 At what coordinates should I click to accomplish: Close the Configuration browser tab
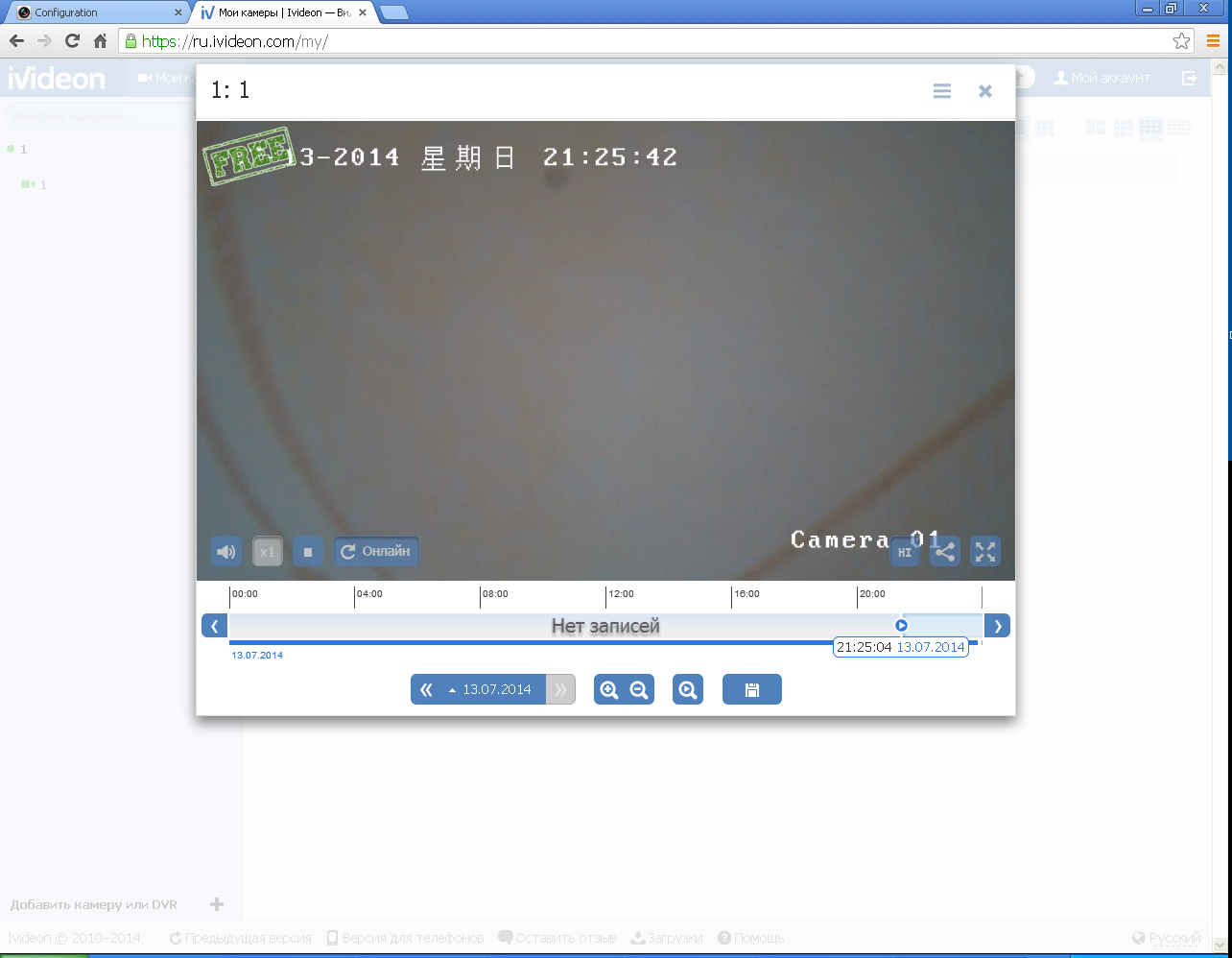pyautogui.click(x=178, y=12)
